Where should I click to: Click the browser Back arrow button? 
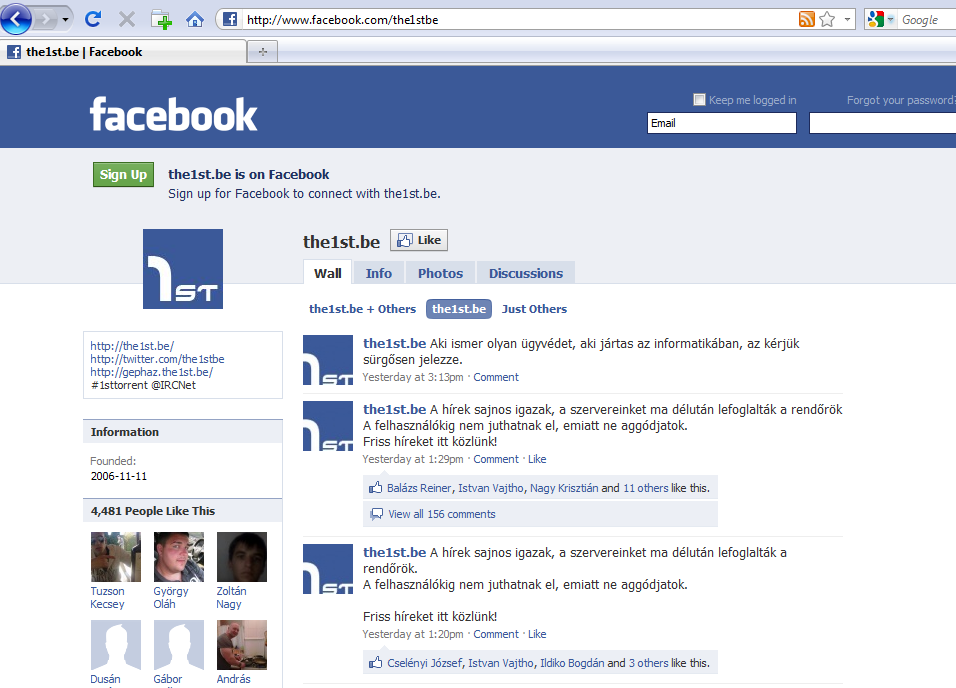16,19
